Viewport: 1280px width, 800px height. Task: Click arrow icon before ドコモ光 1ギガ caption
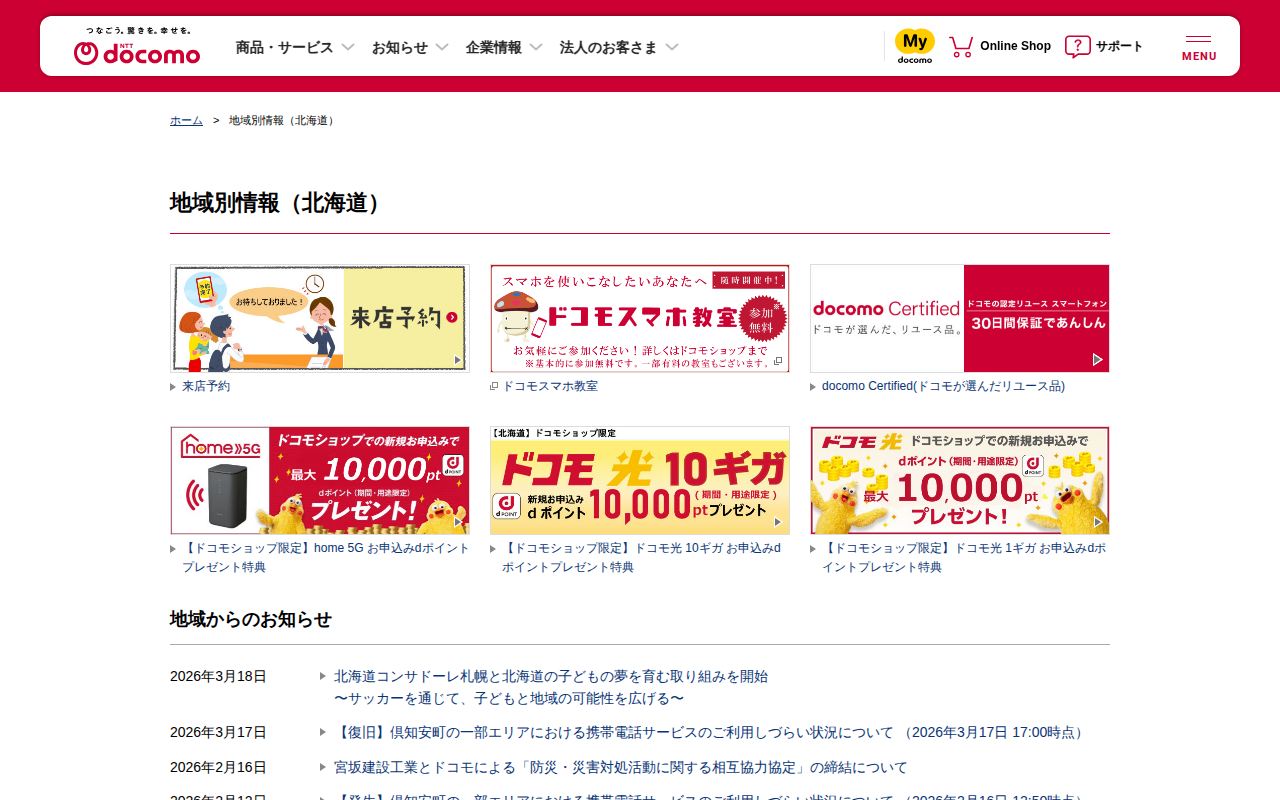point(813,549)
